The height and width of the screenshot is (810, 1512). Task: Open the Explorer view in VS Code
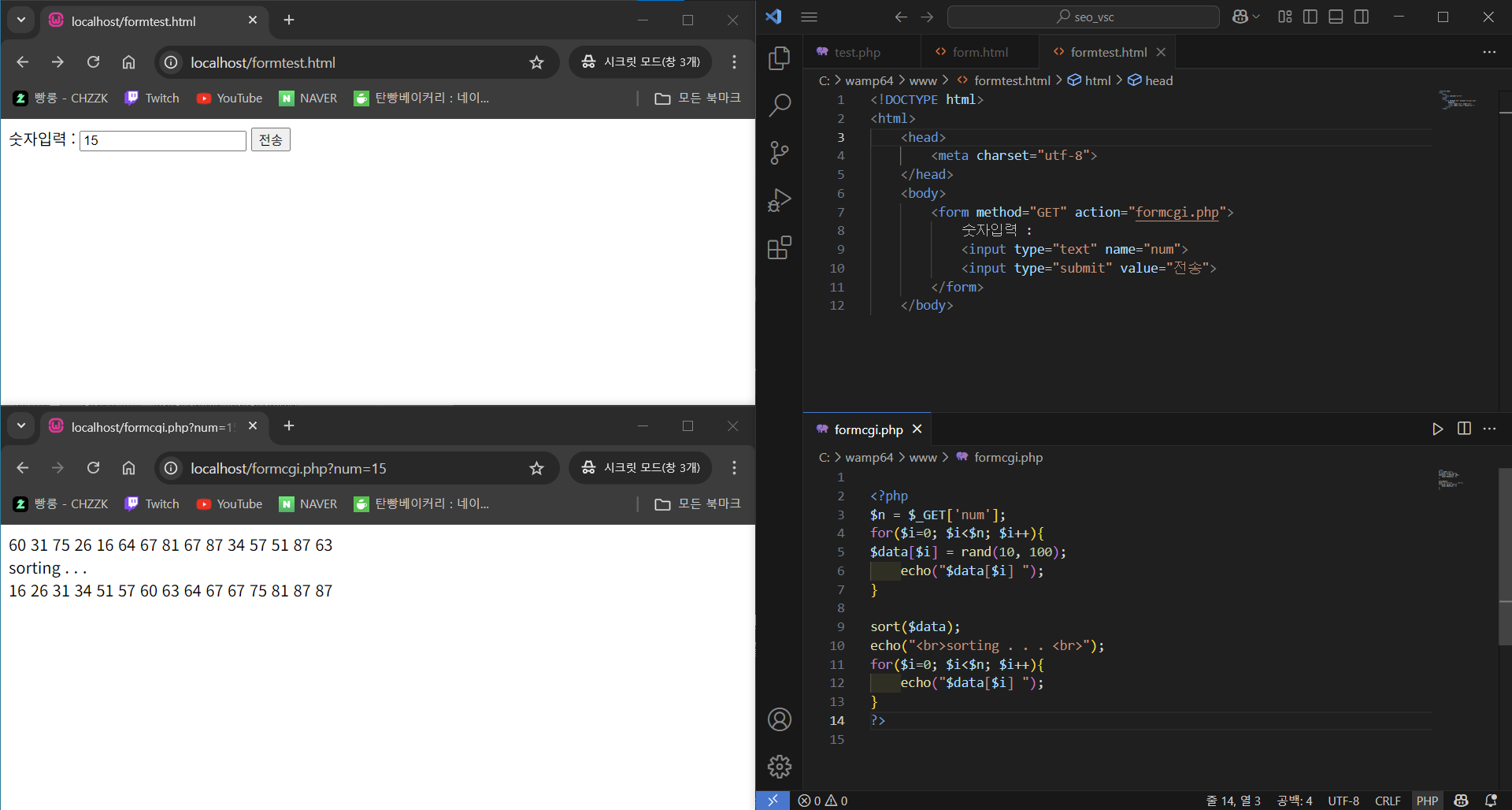pos(779,58)
